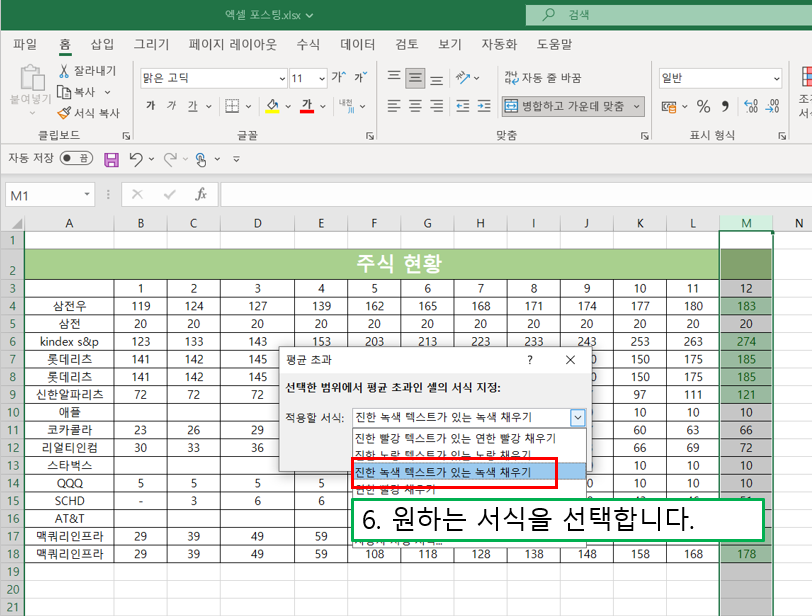Click the increase decimal icon
This screenshot has height=616, width=812.
tap(751, 106)
